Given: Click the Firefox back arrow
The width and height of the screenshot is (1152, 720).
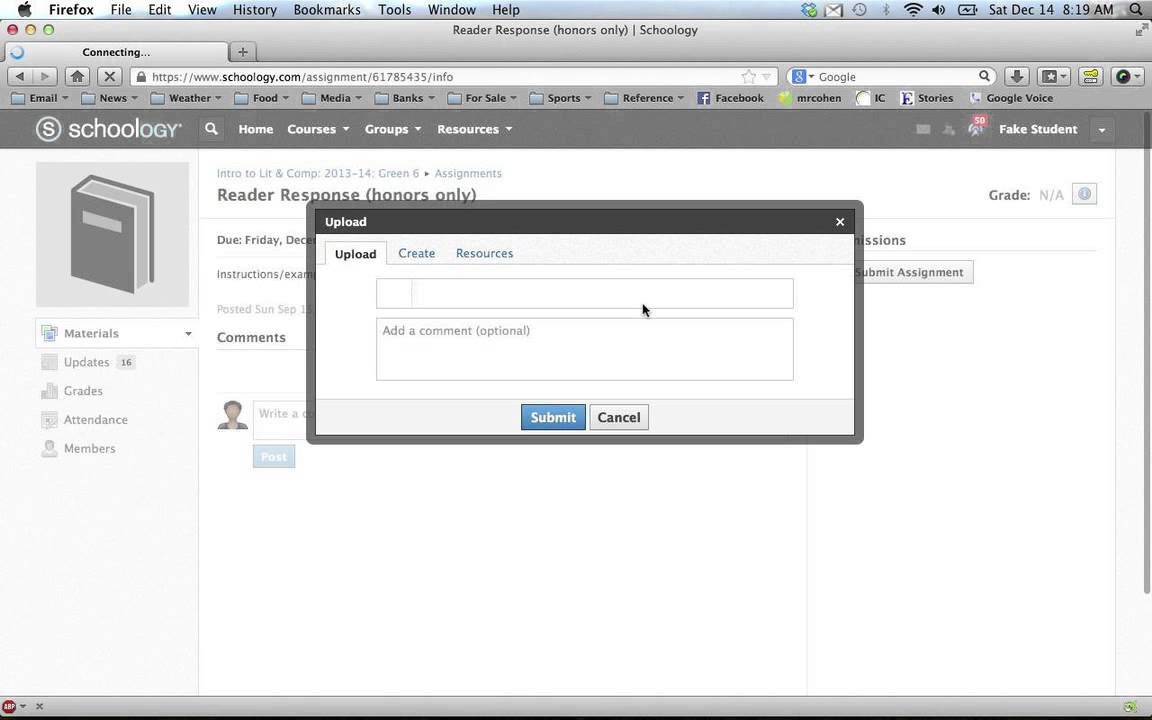Looking at the screenshot, I should 20,76.
